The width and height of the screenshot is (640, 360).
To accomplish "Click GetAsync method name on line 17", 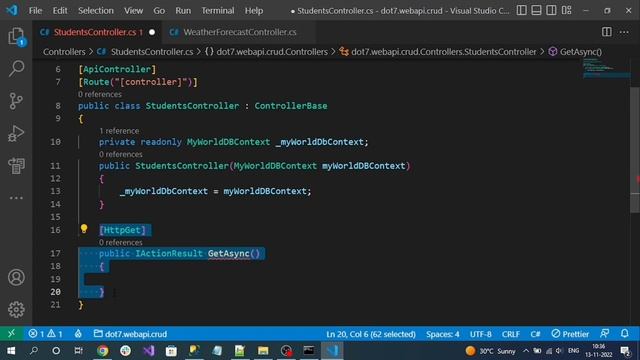I will (x=229, y=253).
